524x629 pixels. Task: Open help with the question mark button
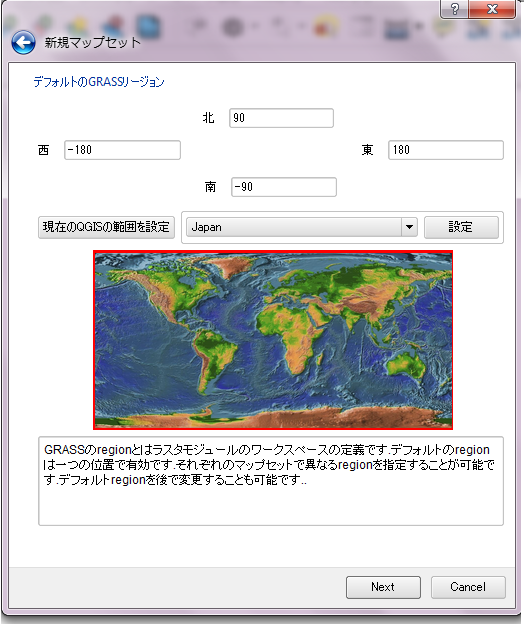[x=455, y=9]
